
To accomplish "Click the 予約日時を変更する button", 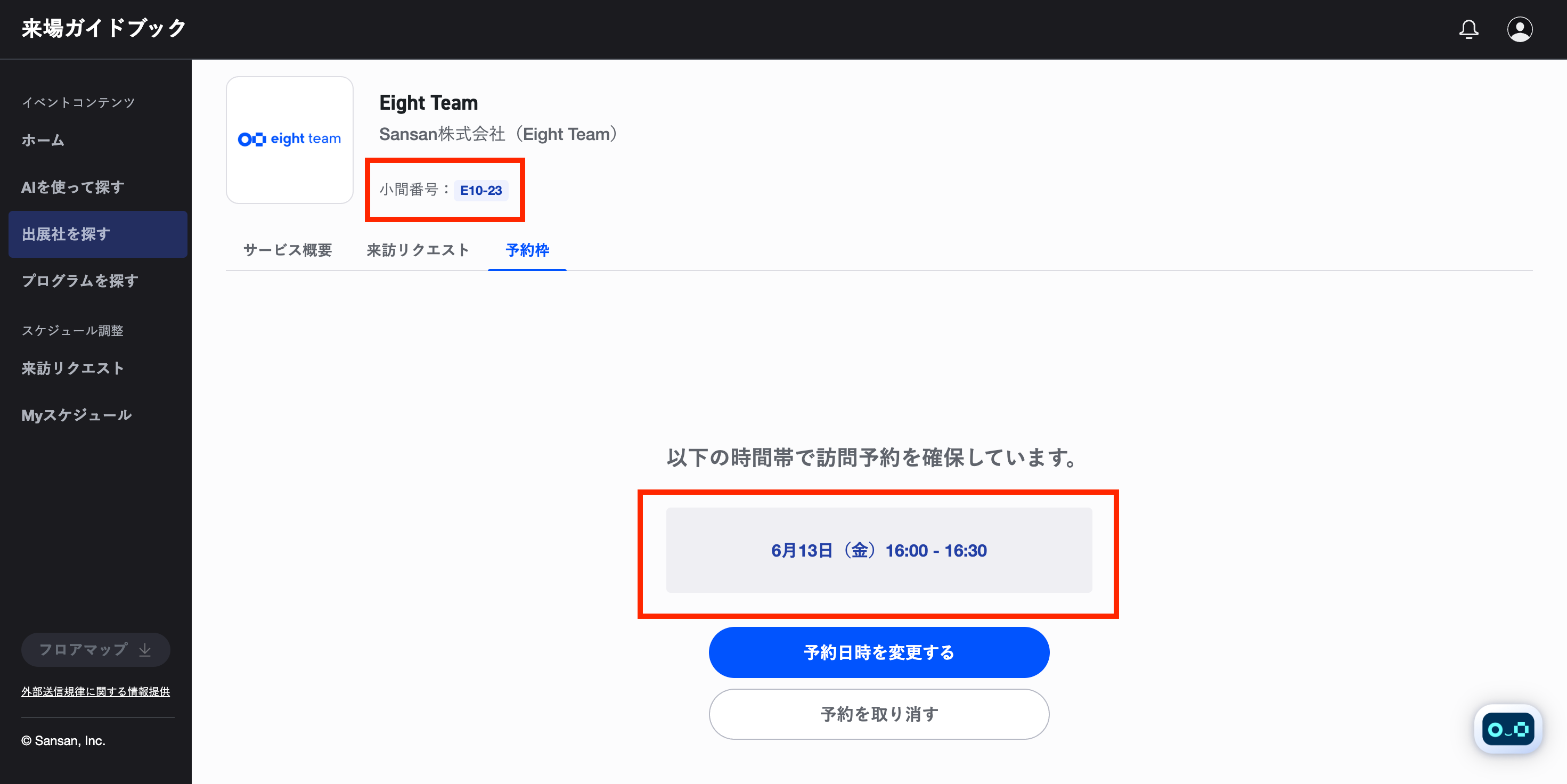I will (x=879, y=652).
